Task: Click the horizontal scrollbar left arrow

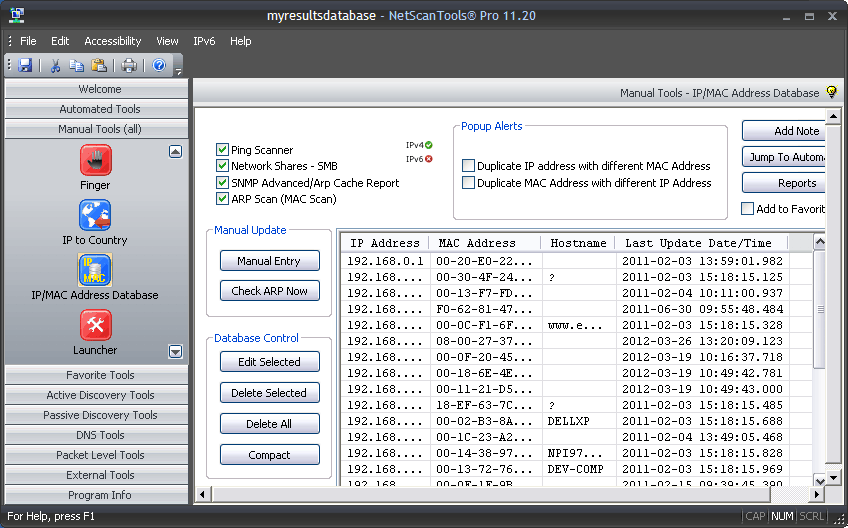Action: pyautogui.click(x=203, y=494)
